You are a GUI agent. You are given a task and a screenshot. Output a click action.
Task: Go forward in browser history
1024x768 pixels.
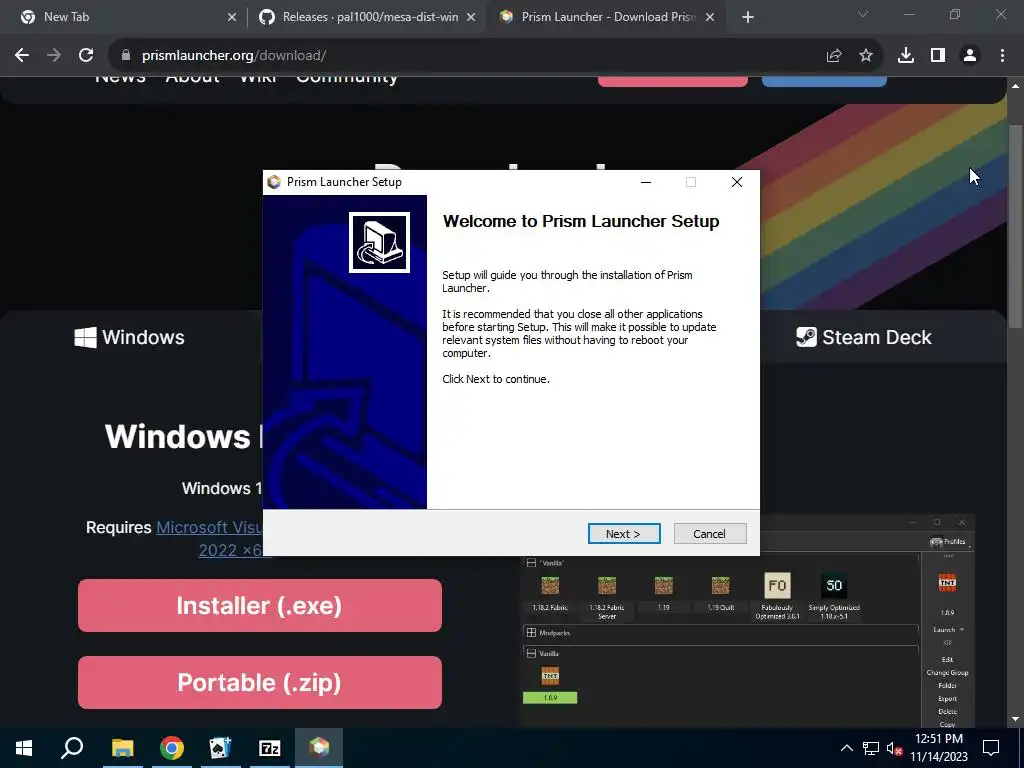54,56
